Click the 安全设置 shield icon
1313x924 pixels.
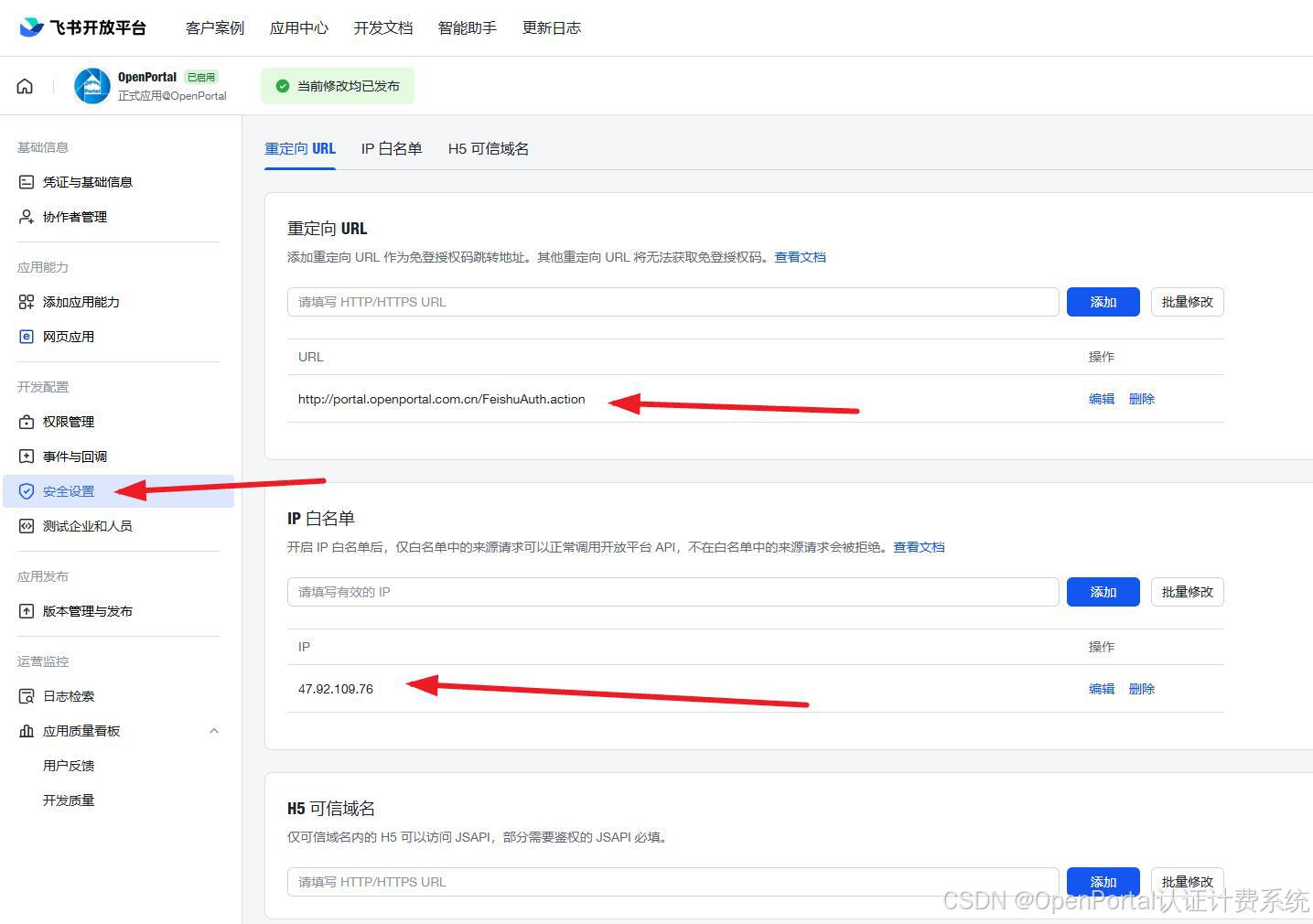click(x=27, y=491)
